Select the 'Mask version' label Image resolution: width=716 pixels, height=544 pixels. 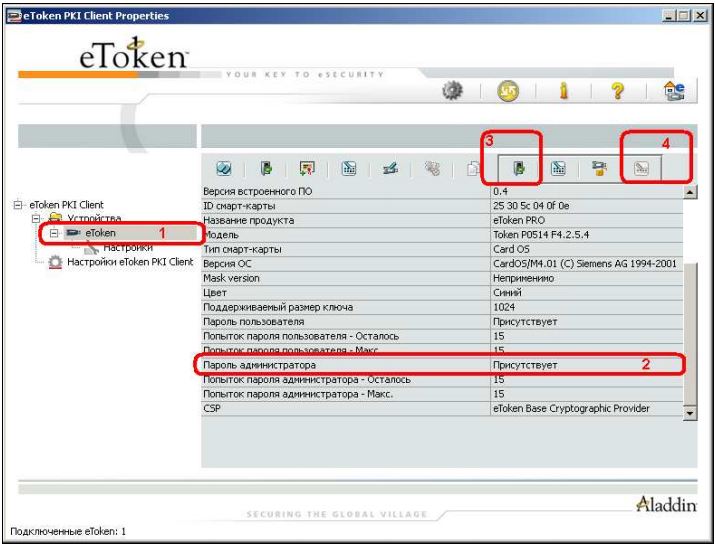231,278
